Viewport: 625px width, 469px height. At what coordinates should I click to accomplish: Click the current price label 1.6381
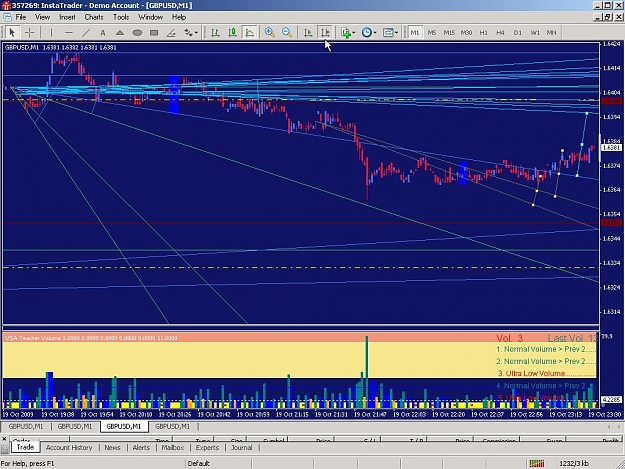611,147
